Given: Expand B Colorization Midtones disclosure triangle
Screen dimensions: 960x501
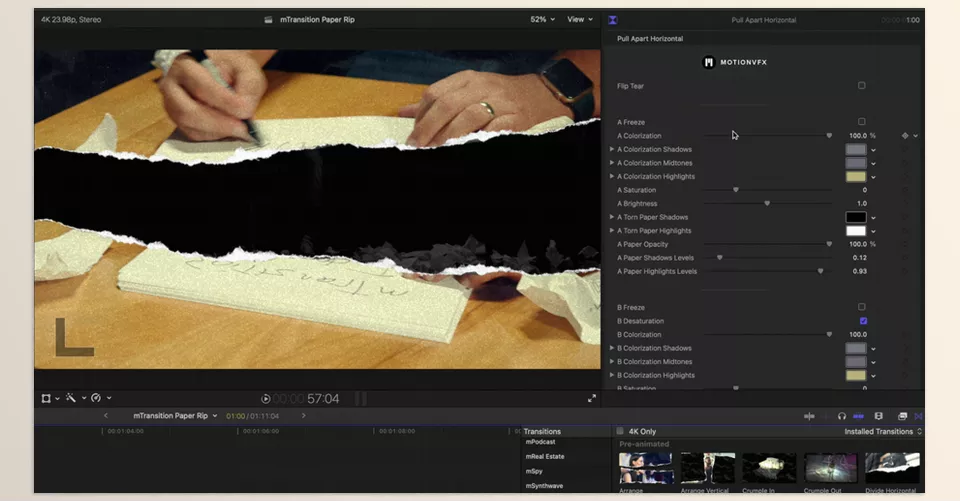Looking at the screenshot, I should click(612, 361).
